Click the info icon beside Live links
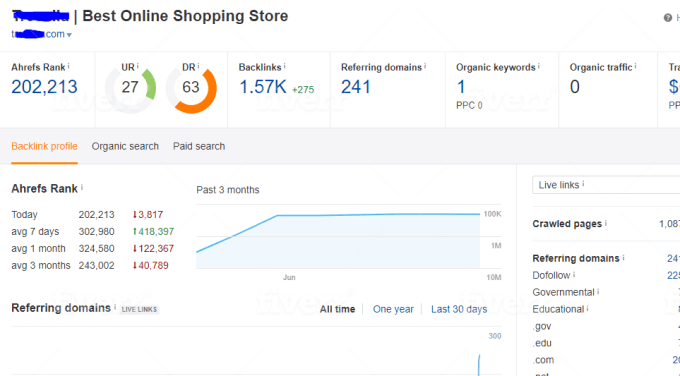680x376 pixels. pos(583,184)
